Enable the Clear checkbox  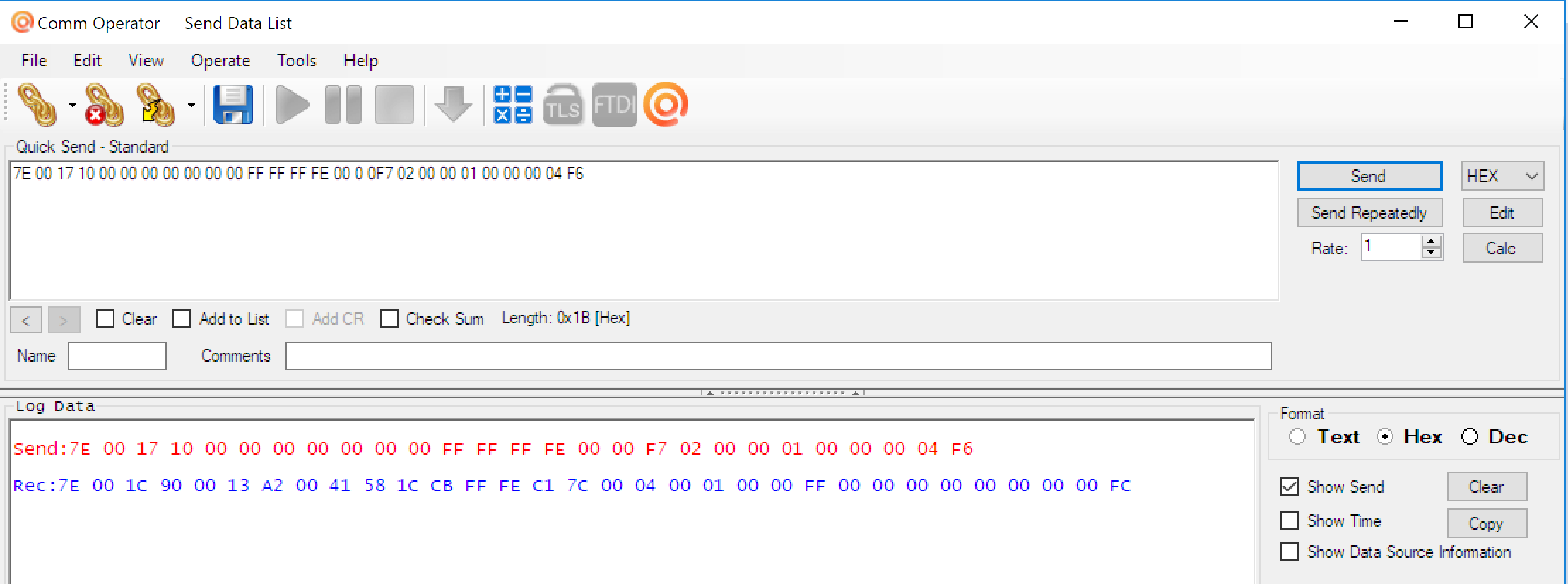click(x=105, y=318)
